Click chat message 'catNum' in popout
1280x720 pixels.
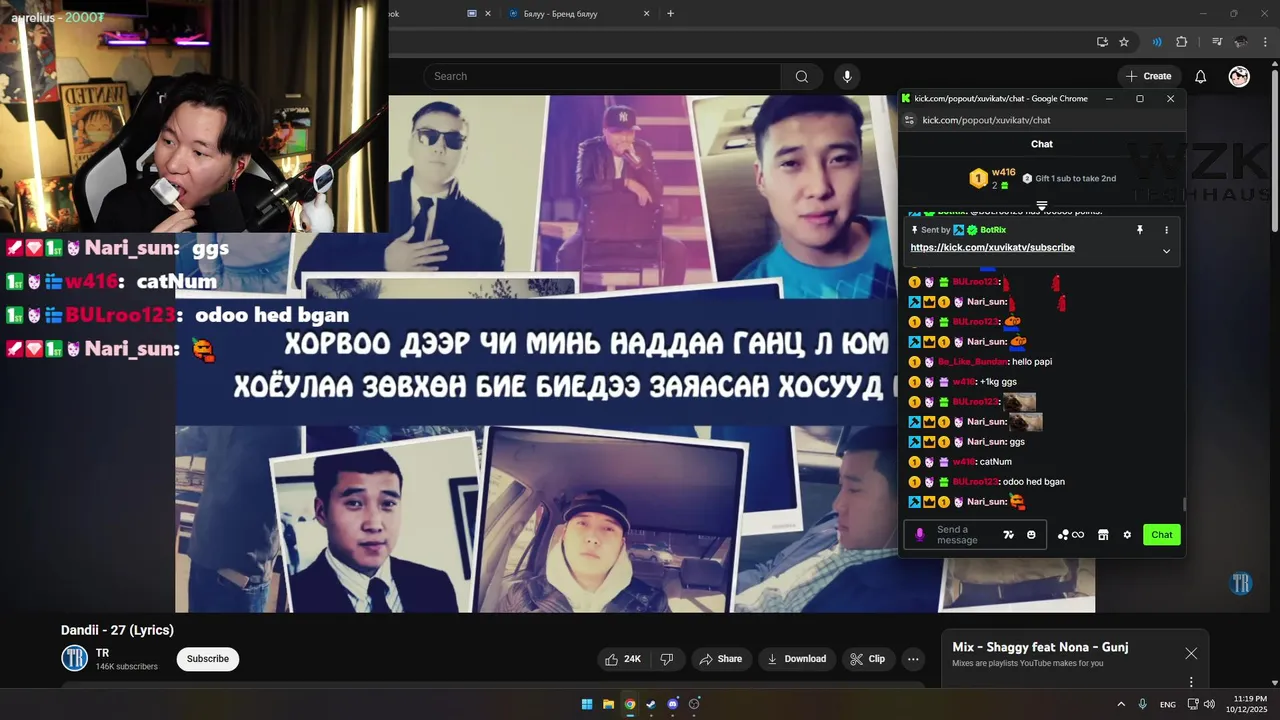click(x=996, y=462)
